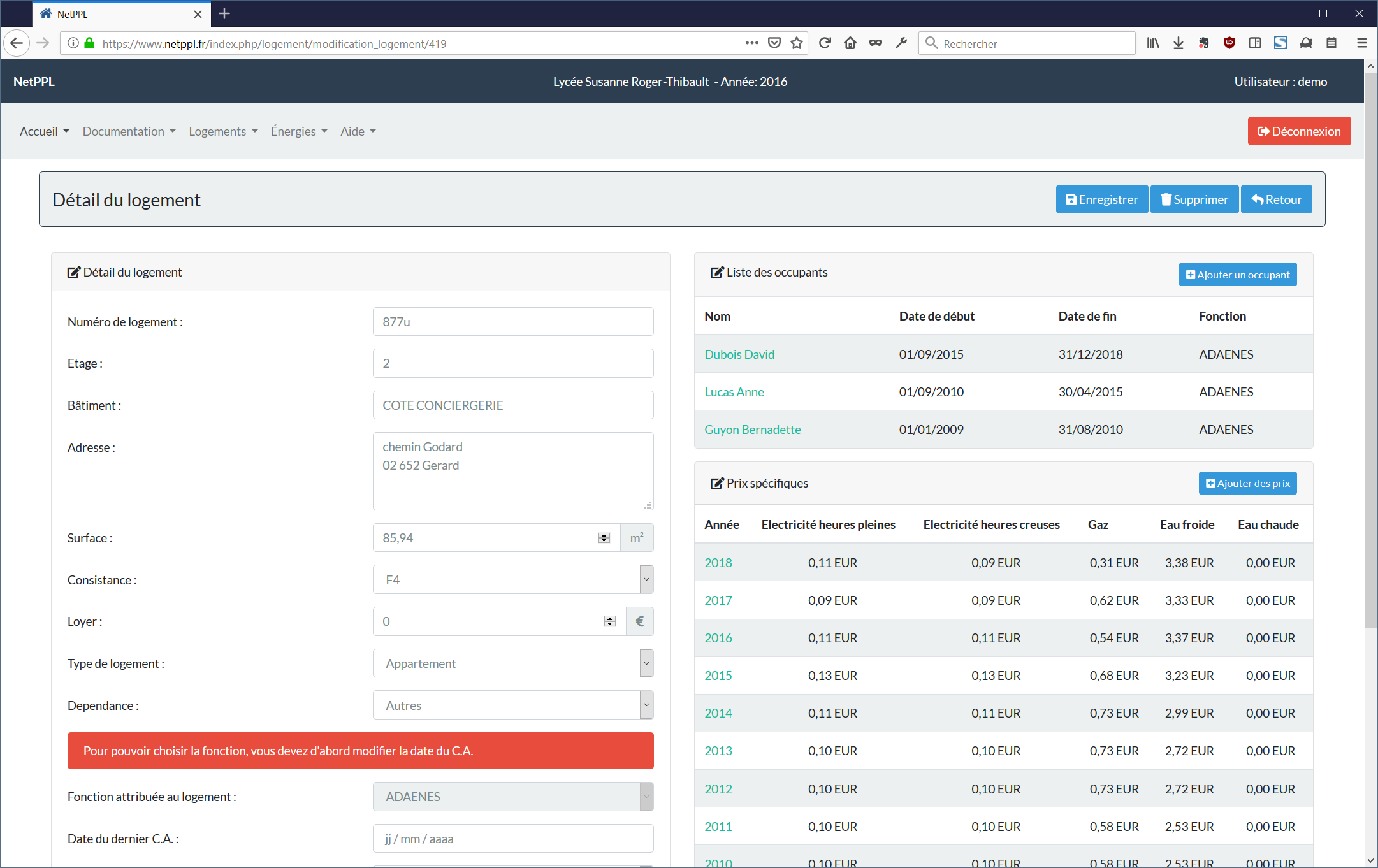This screenshot has height=868, width=1378.
Task: Focus the Date du dernier C.A. field
Action: (512, 838)
